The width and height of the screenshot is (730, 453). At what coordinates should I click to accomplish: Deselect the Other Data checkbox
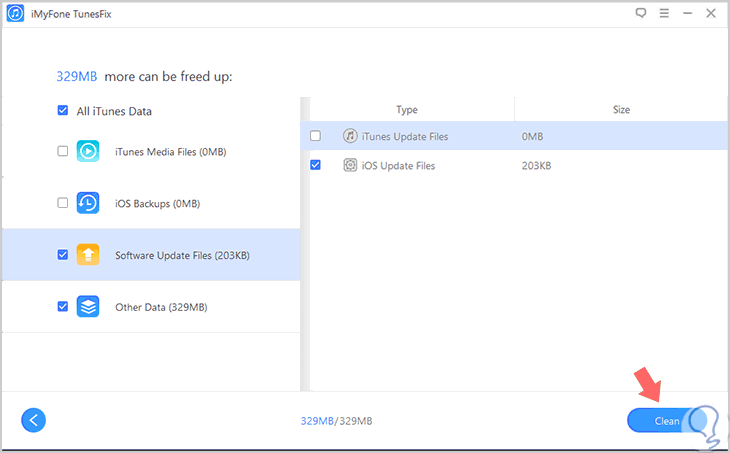(63, 307)
